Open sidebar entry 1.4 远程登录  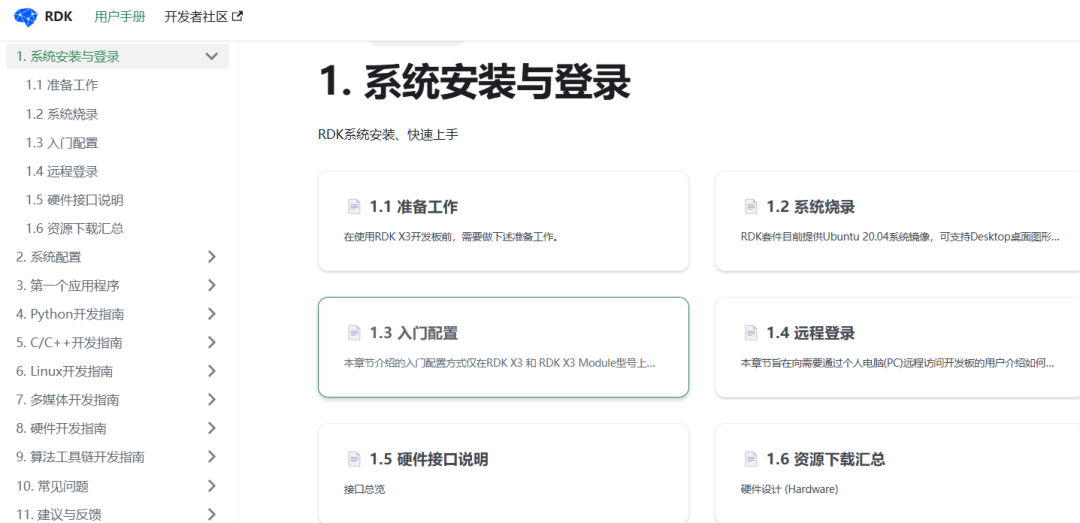(62, 172)
